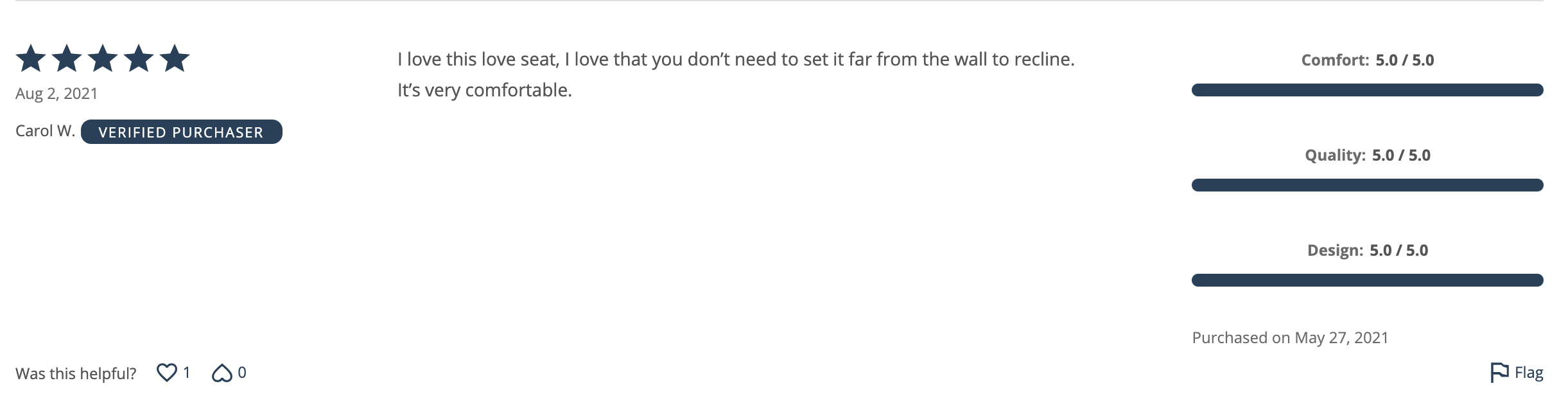This screenshot has width=1568, height=401.
Task: Click the helpful count number 1
Action: [187, 373]
